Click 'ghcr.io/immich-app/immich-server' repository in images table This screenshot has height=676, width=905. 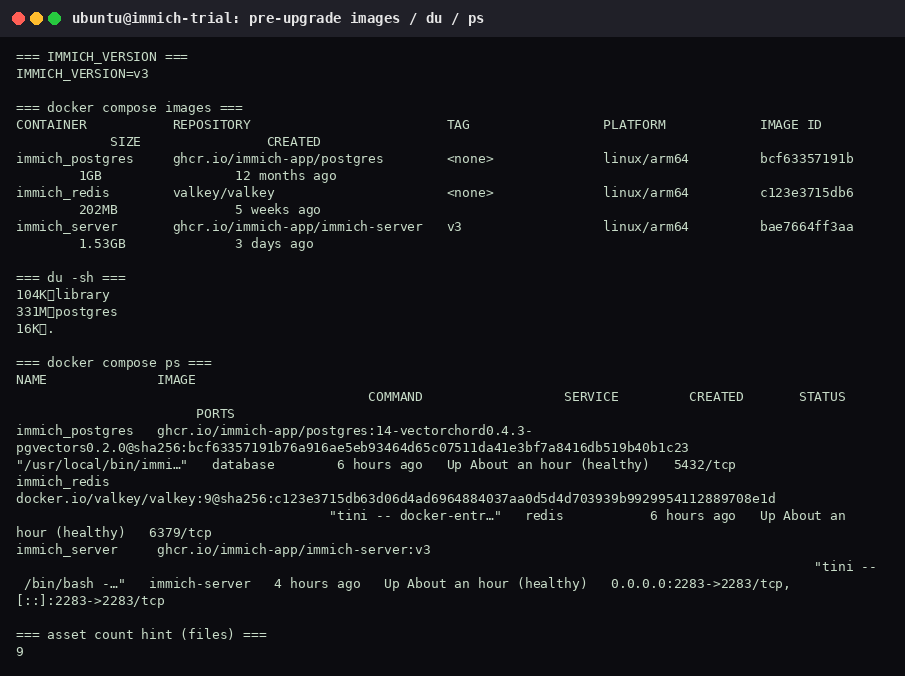(297, 227)
